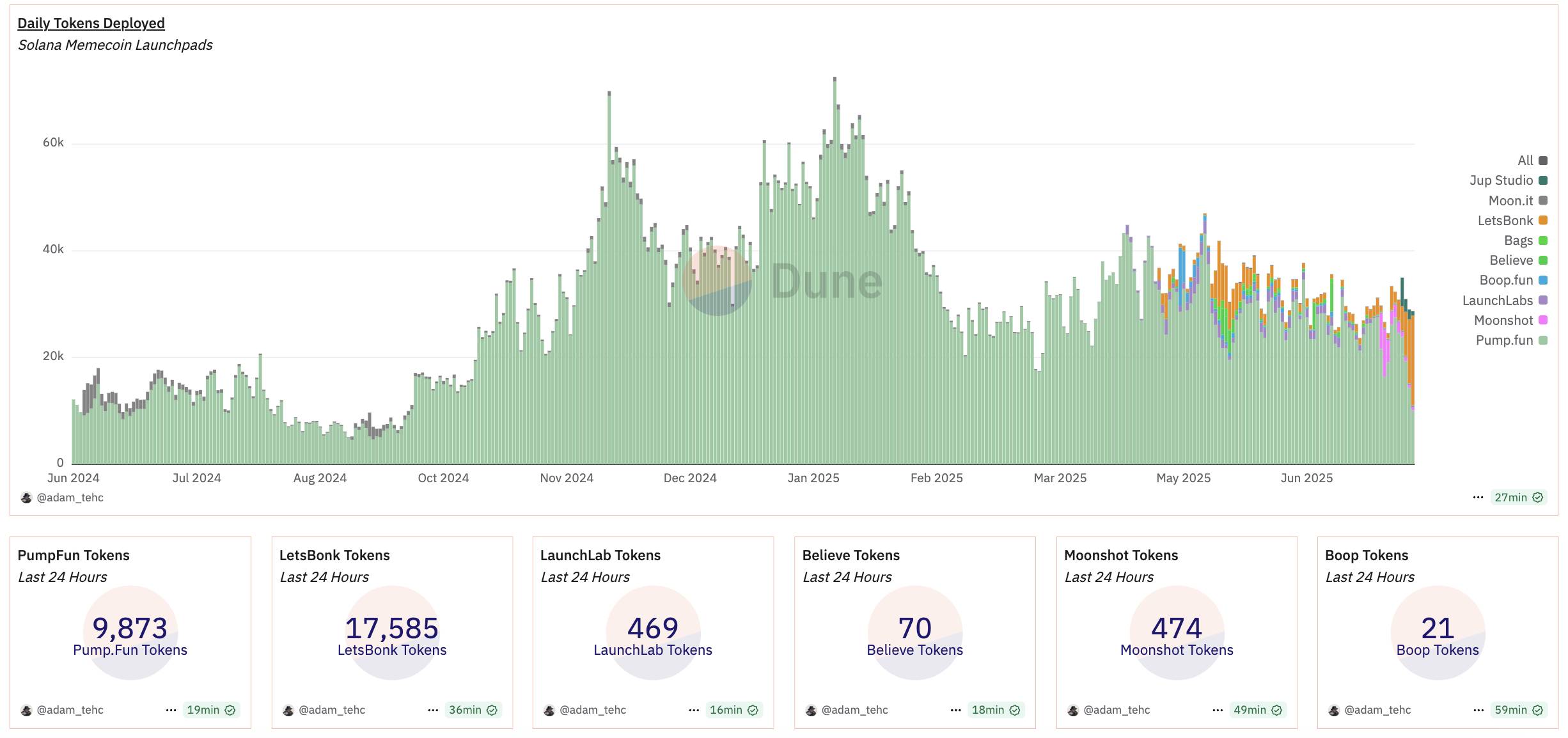Viewport: 1568px width, 738px height.
Task: Click the Solana Memecoin Launchpads subtitle
Action: [x=115, y=45]
